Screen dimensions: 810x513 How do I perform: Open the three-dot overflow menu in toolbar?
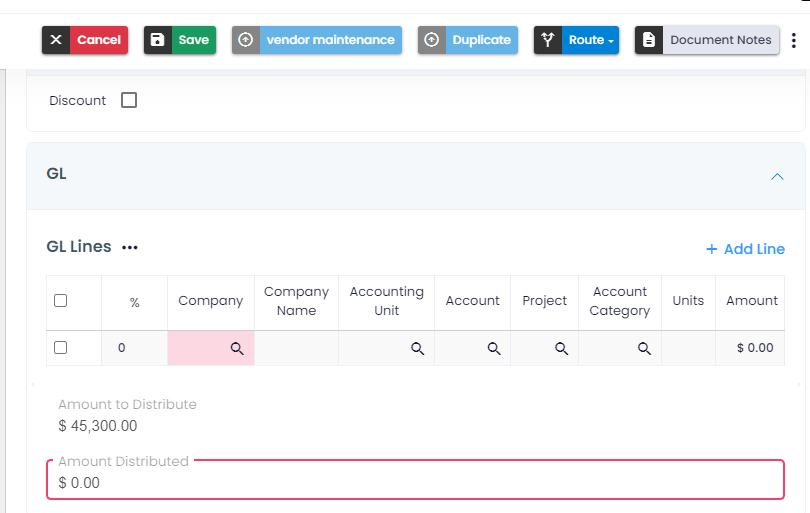(x=794, y=40)
